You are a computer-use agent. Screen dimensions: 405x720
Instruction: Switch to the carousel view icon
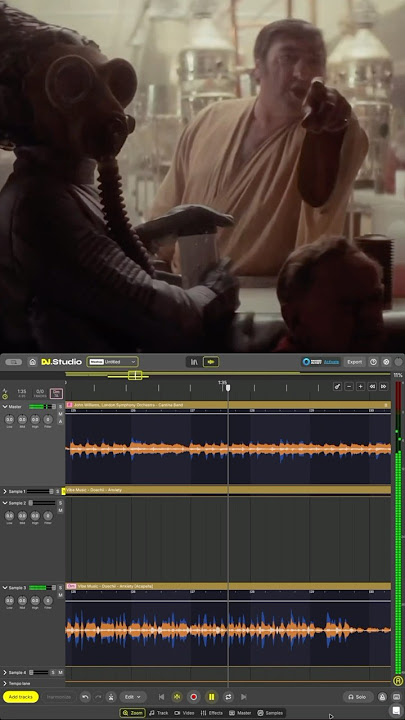194,362
